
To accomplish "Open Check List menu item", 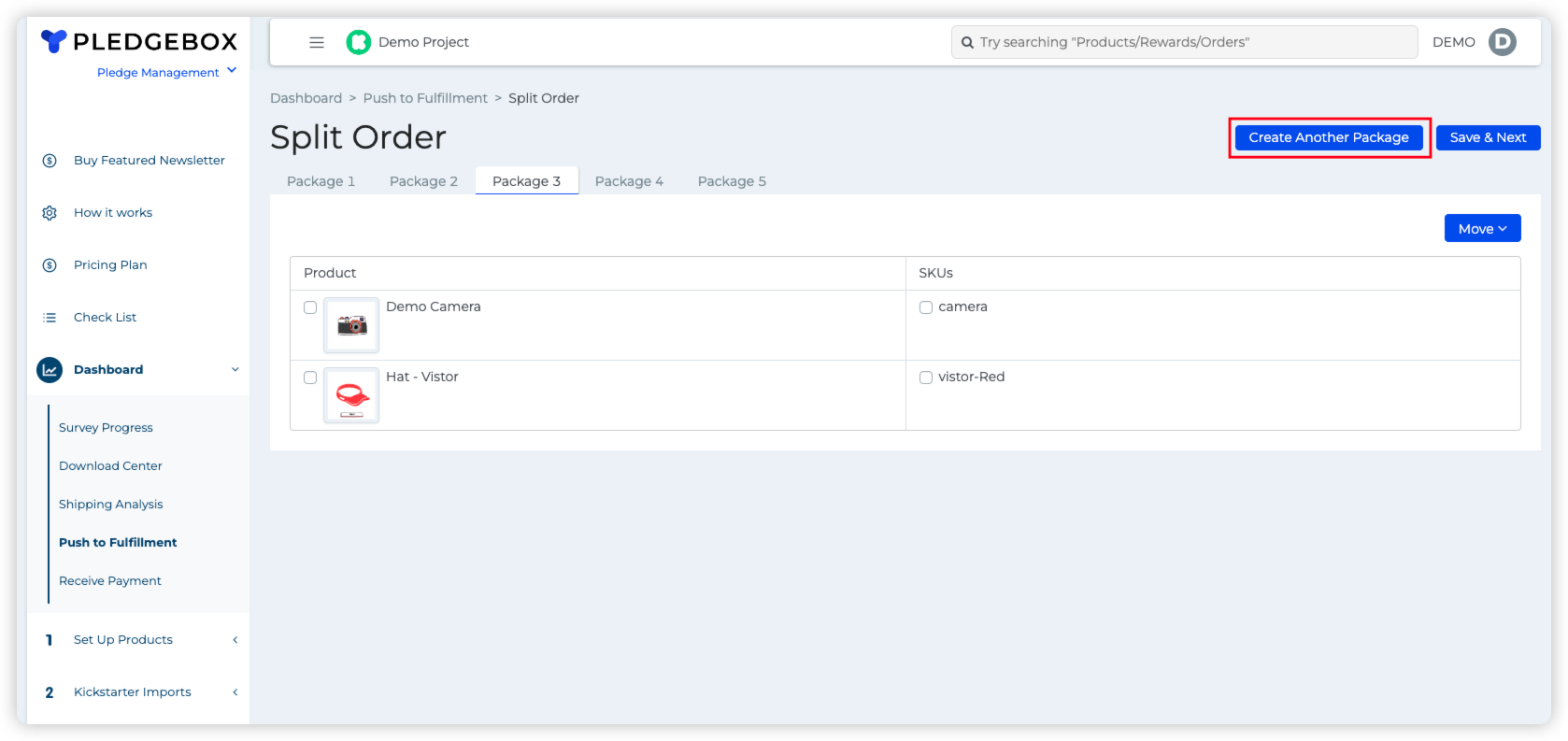I will click(105, 318).
